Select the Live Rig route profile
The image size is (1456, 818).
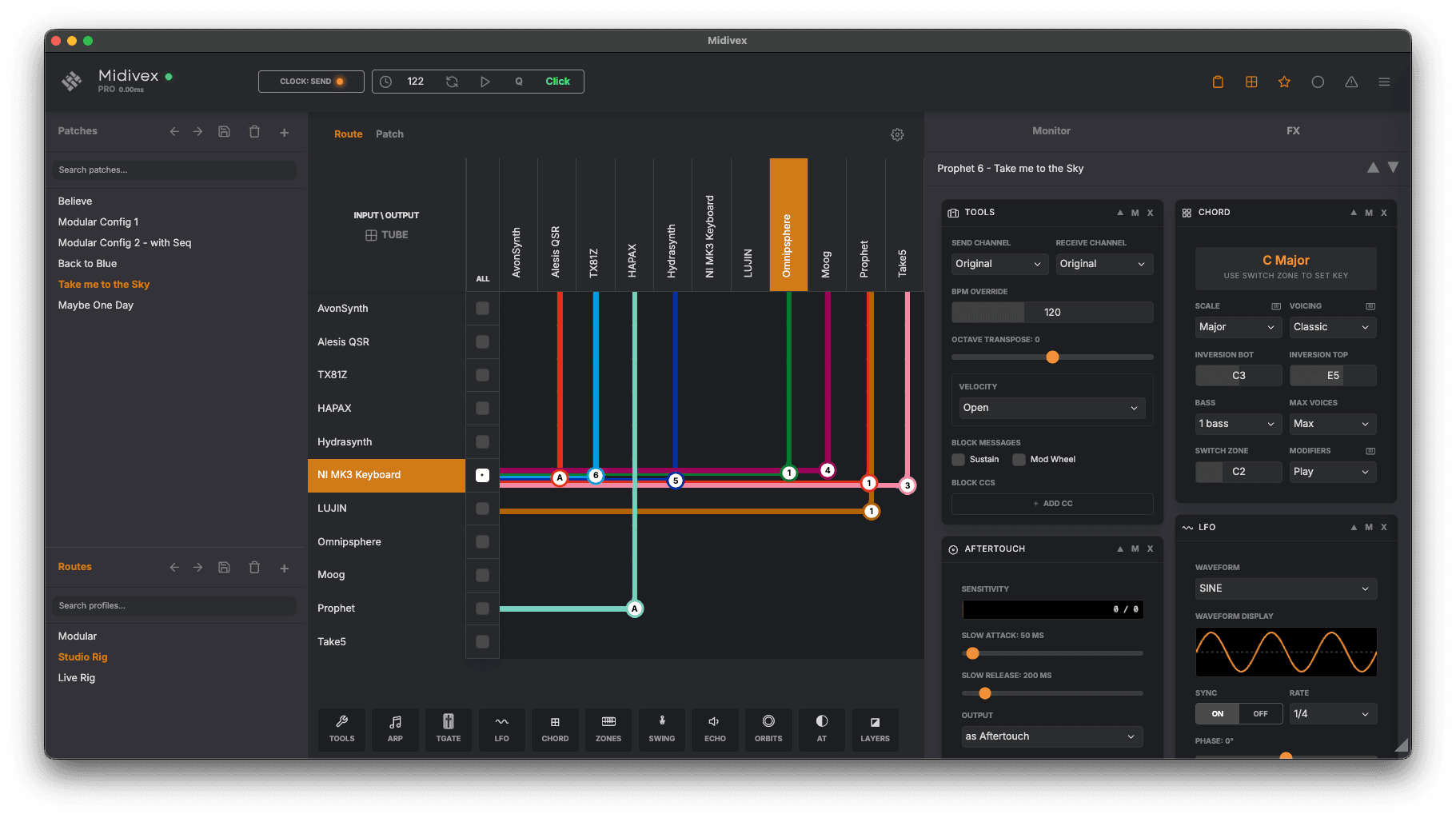pyautogui.click(x=76, y=677)
